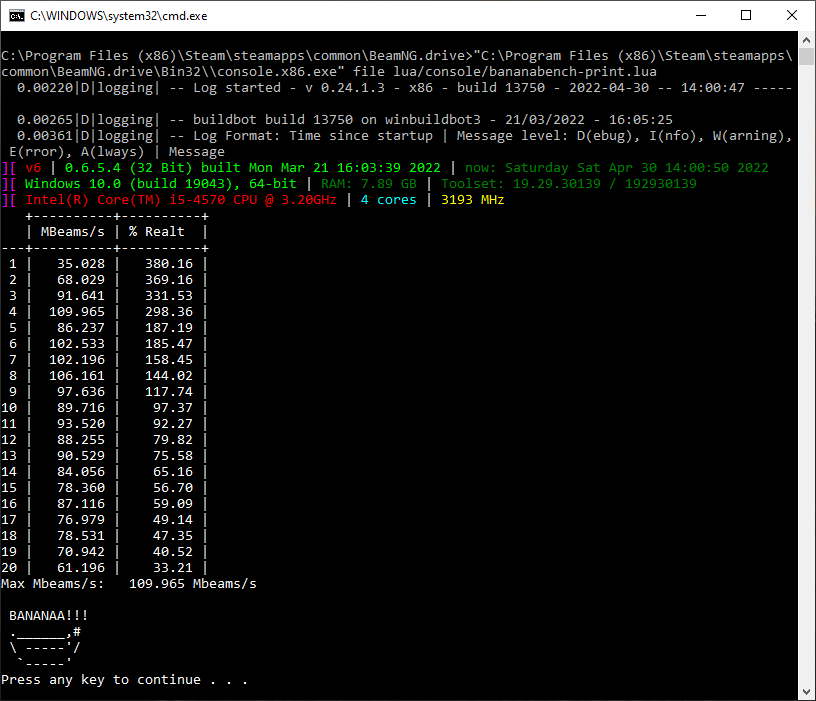Select the value 47.35 in row 18
The image size is (816, 701).
[x=173, y=536]
